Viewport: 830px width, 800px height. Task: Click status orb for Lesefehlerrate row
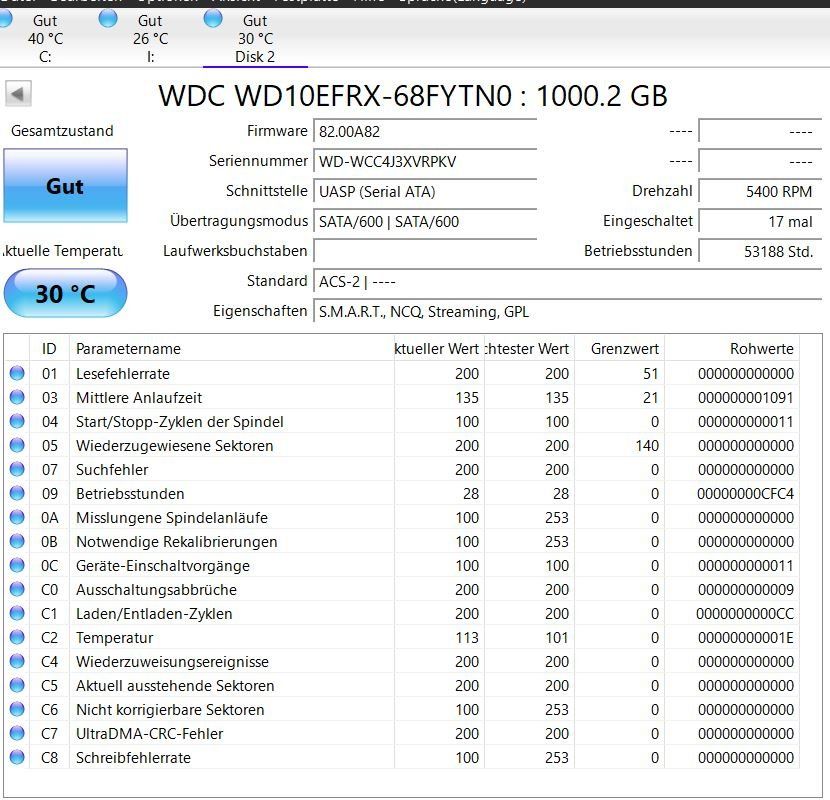pyautogui.click(x=17, y=373)
